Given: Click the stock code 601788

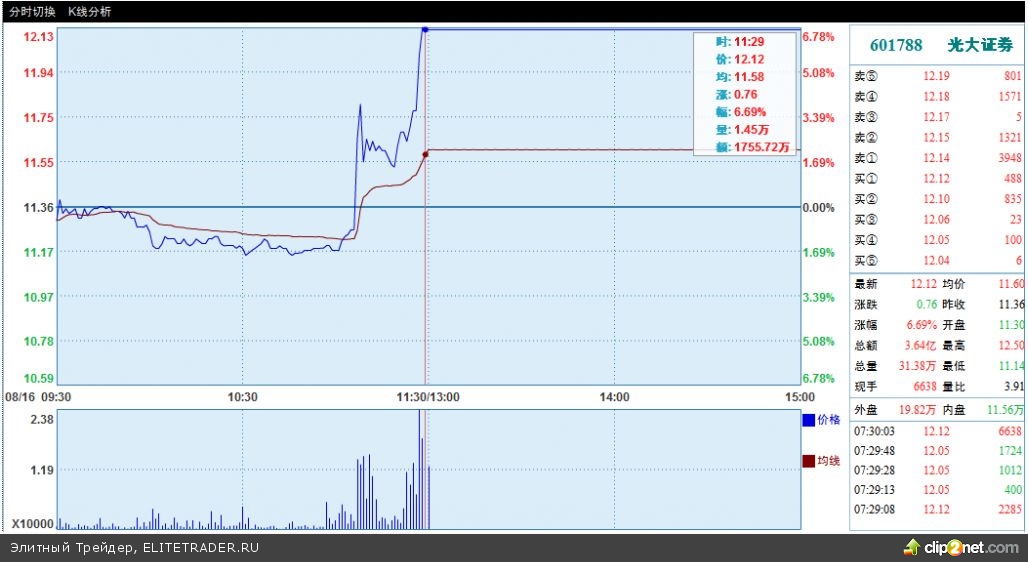Looking at the screenshot, I should click(889, 46).
